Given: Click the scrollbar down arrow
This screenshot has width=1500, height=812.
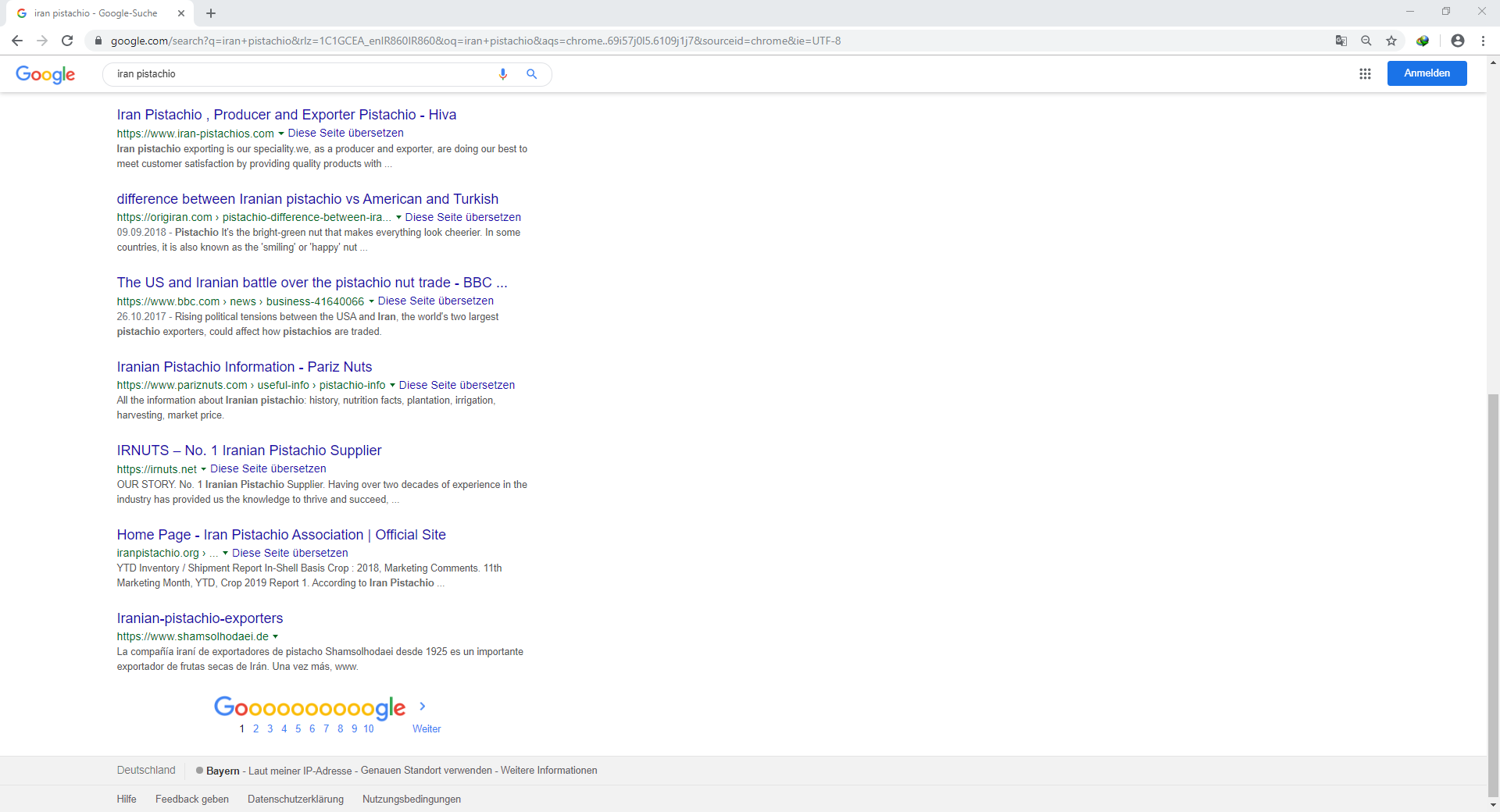Looking at the screenshot, I should 1493,805.
